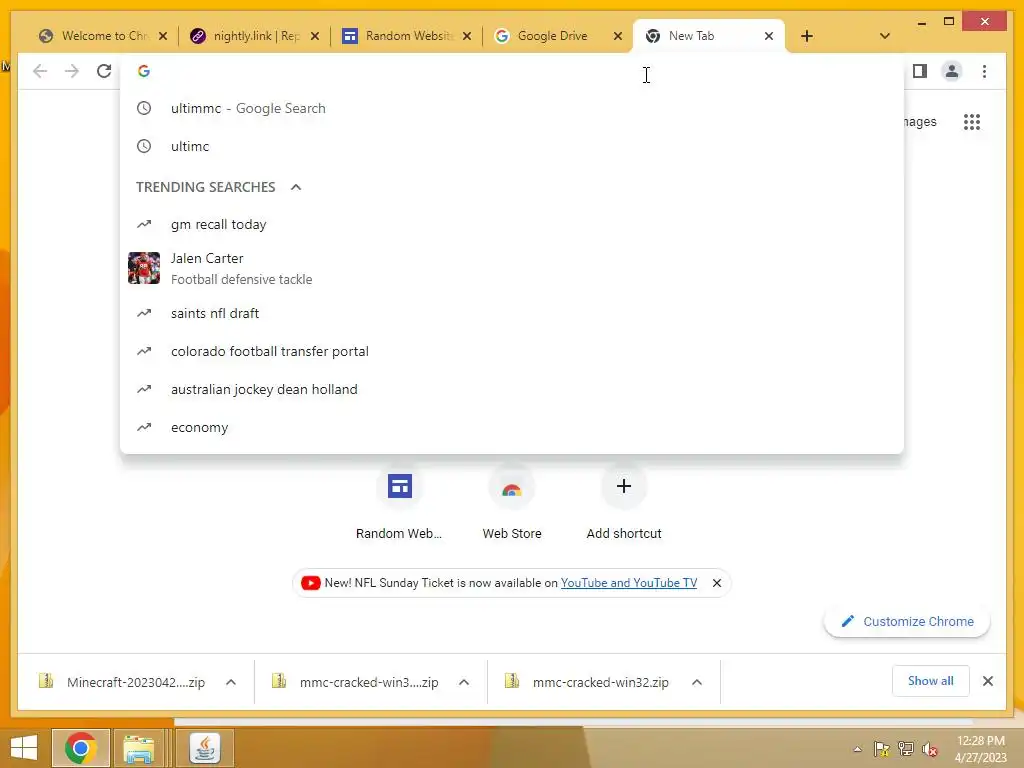1024x768 pixels.
Task: Choose 'colorado football transfer portal' suggestion
Action: pos(511,351)
